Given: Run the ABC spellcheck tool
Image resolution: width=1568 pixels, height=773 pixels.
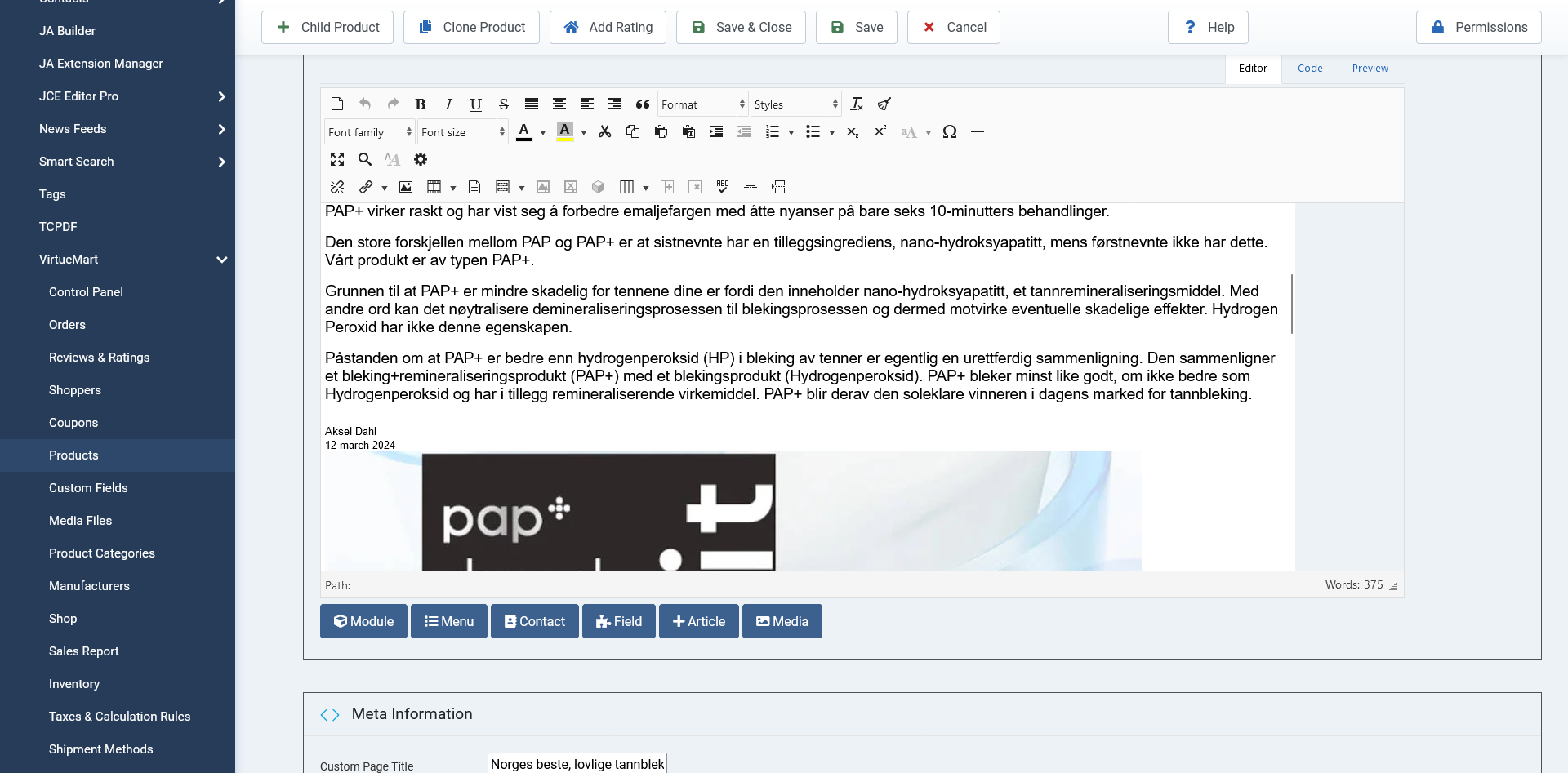Looking at the screenshot, I should coord(723,188).
